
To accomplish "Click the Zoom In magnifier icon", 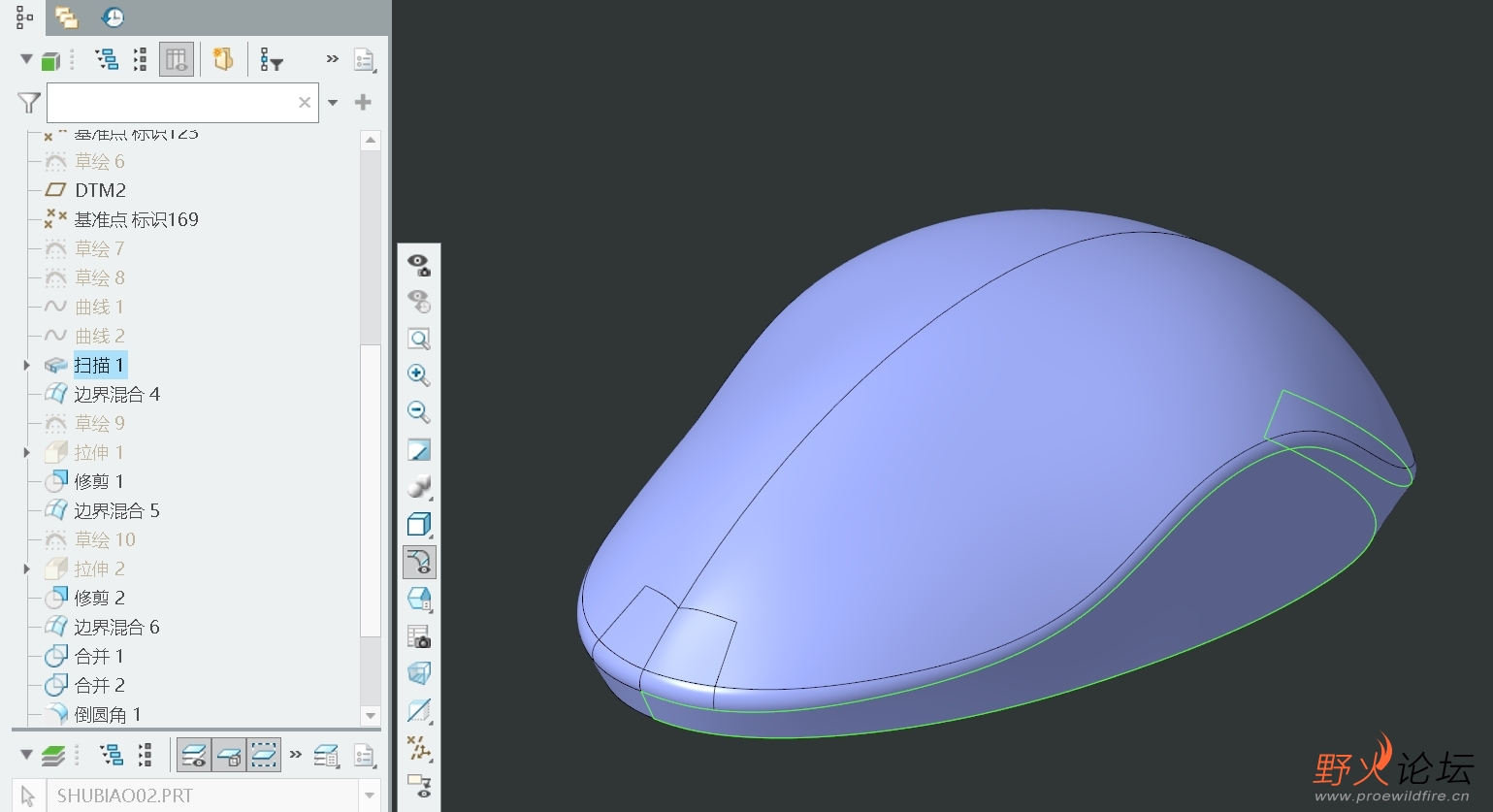I will (418, 375).
